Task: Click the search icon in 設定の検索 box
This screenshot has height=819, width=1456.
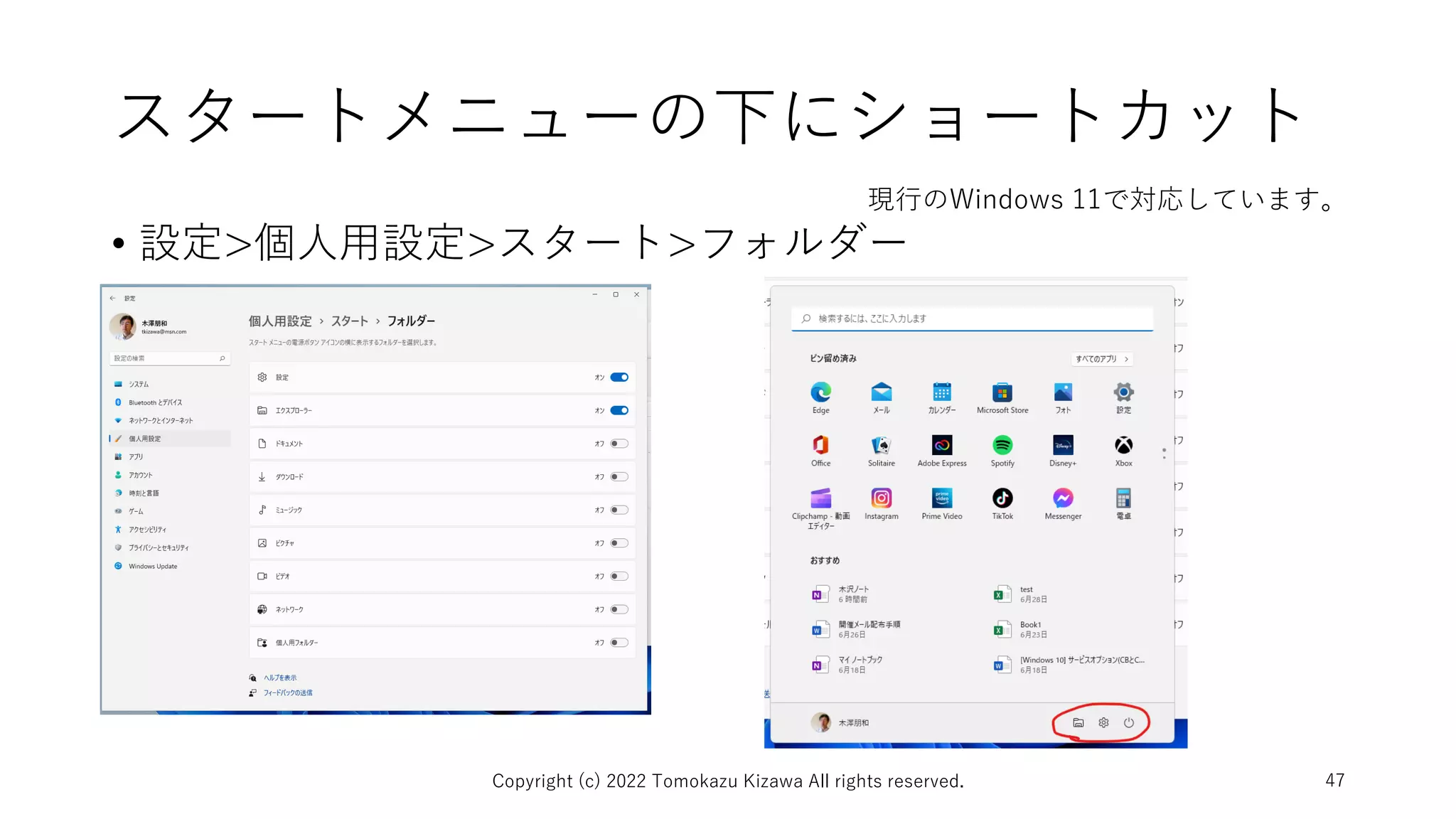Action: pyautogui.click(x=222, y=358)
